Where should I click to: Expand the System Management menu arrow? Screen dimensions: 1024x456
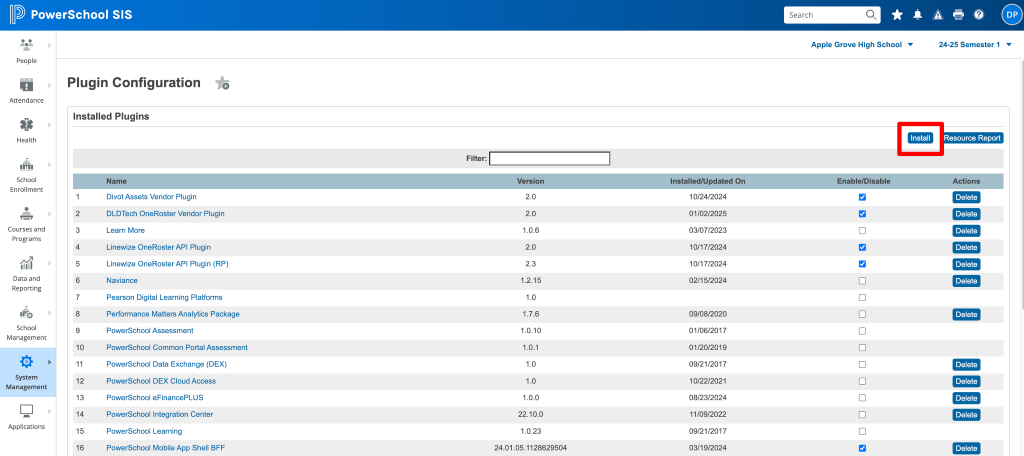tap(50, 361)
